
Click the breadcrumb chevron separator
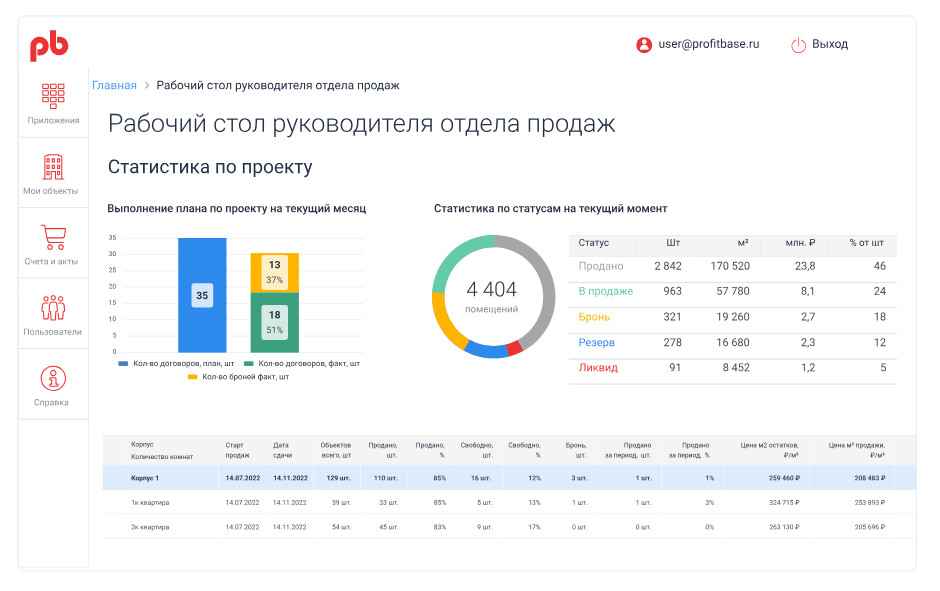click(146, 85)
